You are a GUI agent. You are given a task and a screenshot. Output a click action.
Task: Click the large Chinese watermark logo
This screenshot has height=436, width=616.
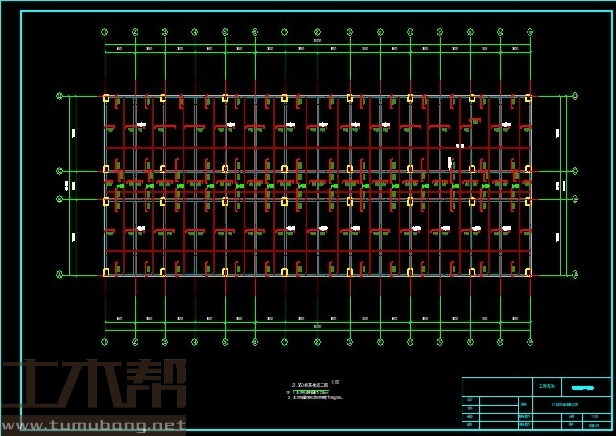(x=95, y=386)
